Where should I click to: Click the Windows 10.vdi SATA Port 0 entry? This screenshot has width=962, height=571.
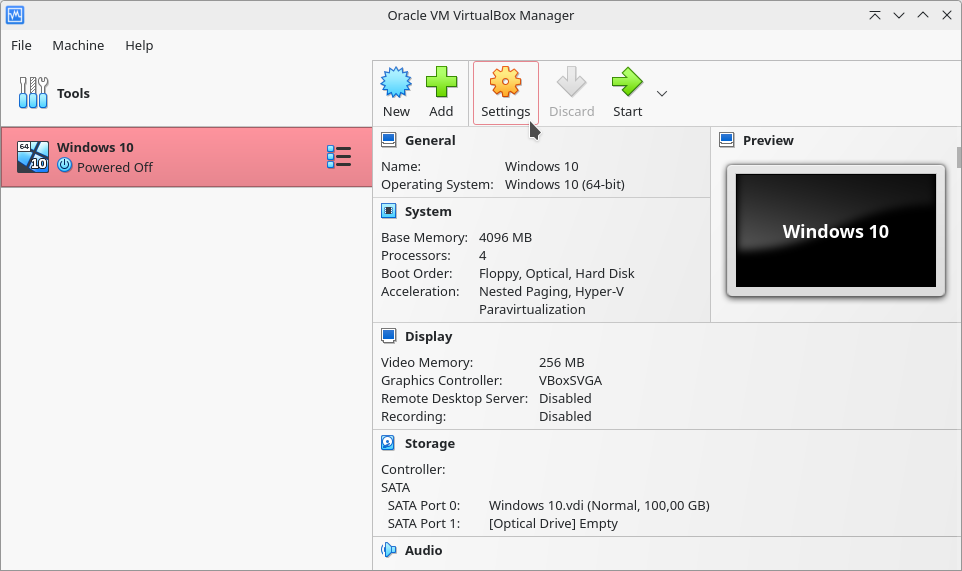click(599, 505)
